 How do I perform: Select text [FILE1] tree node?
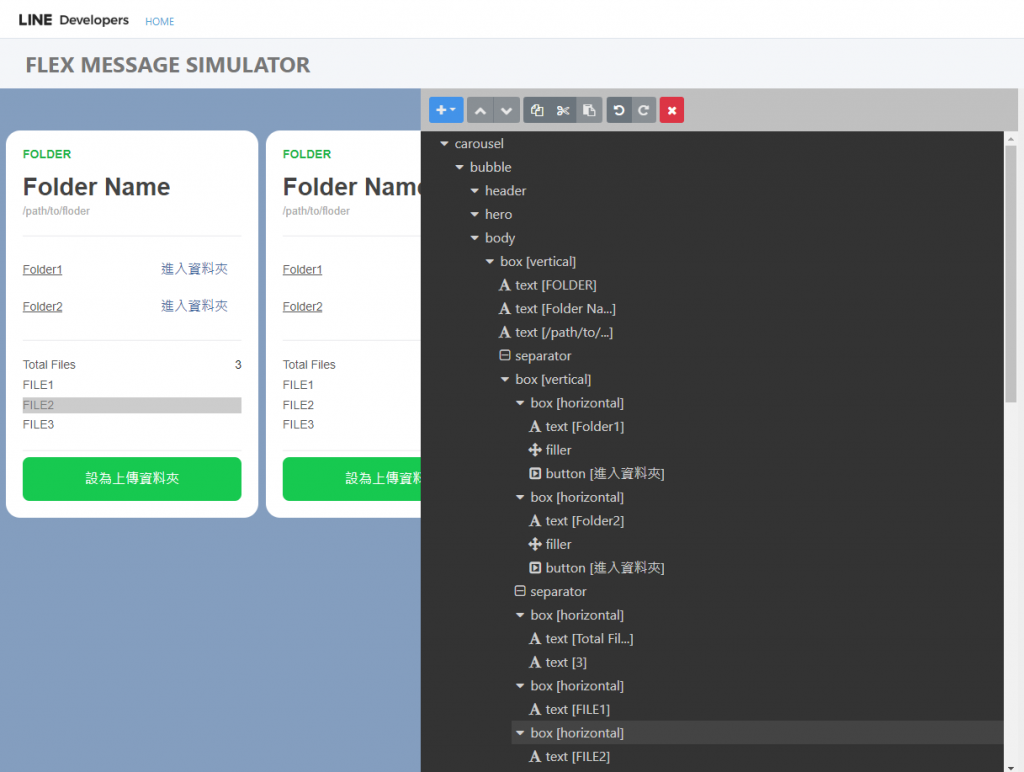569,709
